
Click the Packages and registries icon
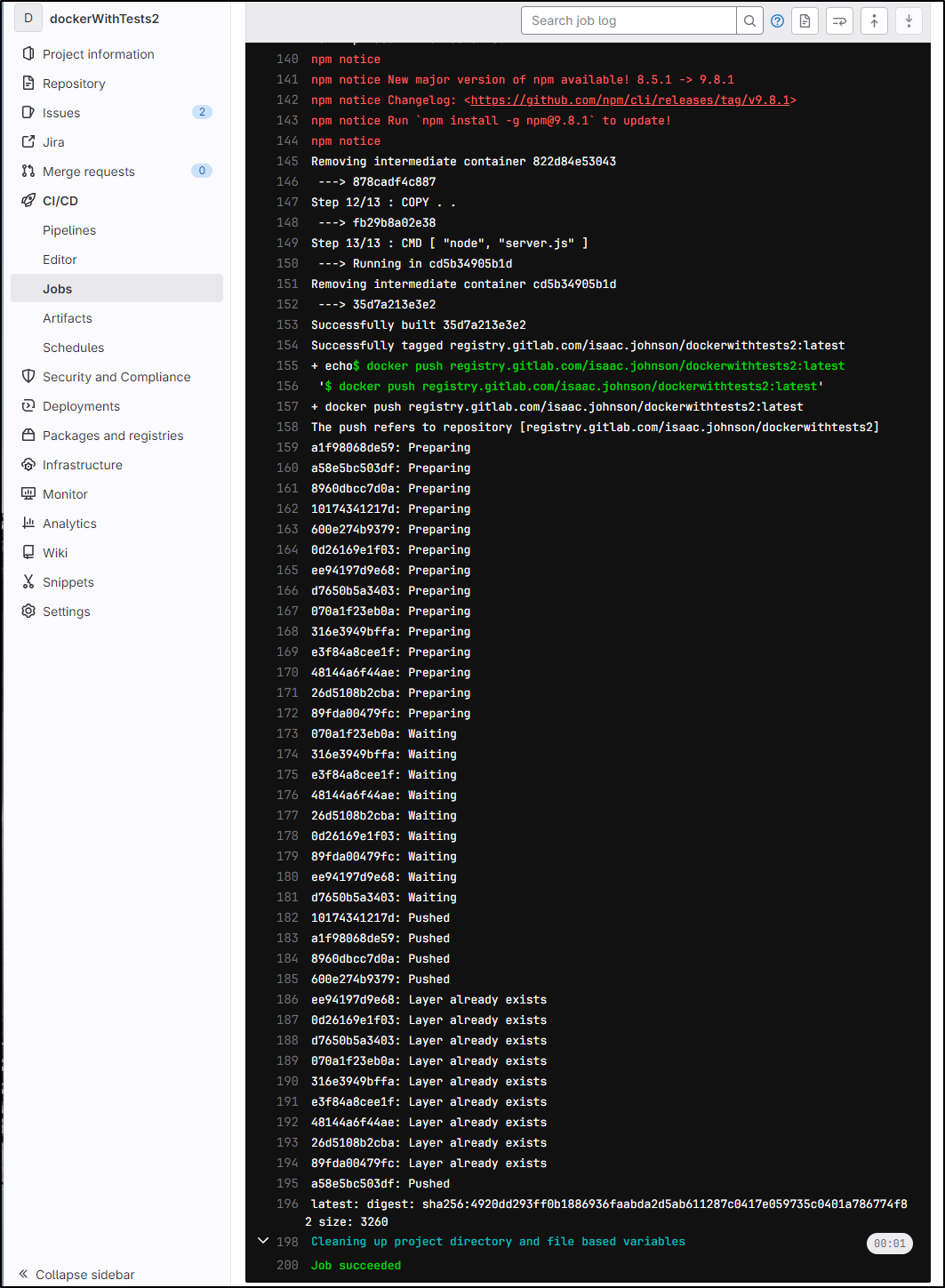[28, 436]
